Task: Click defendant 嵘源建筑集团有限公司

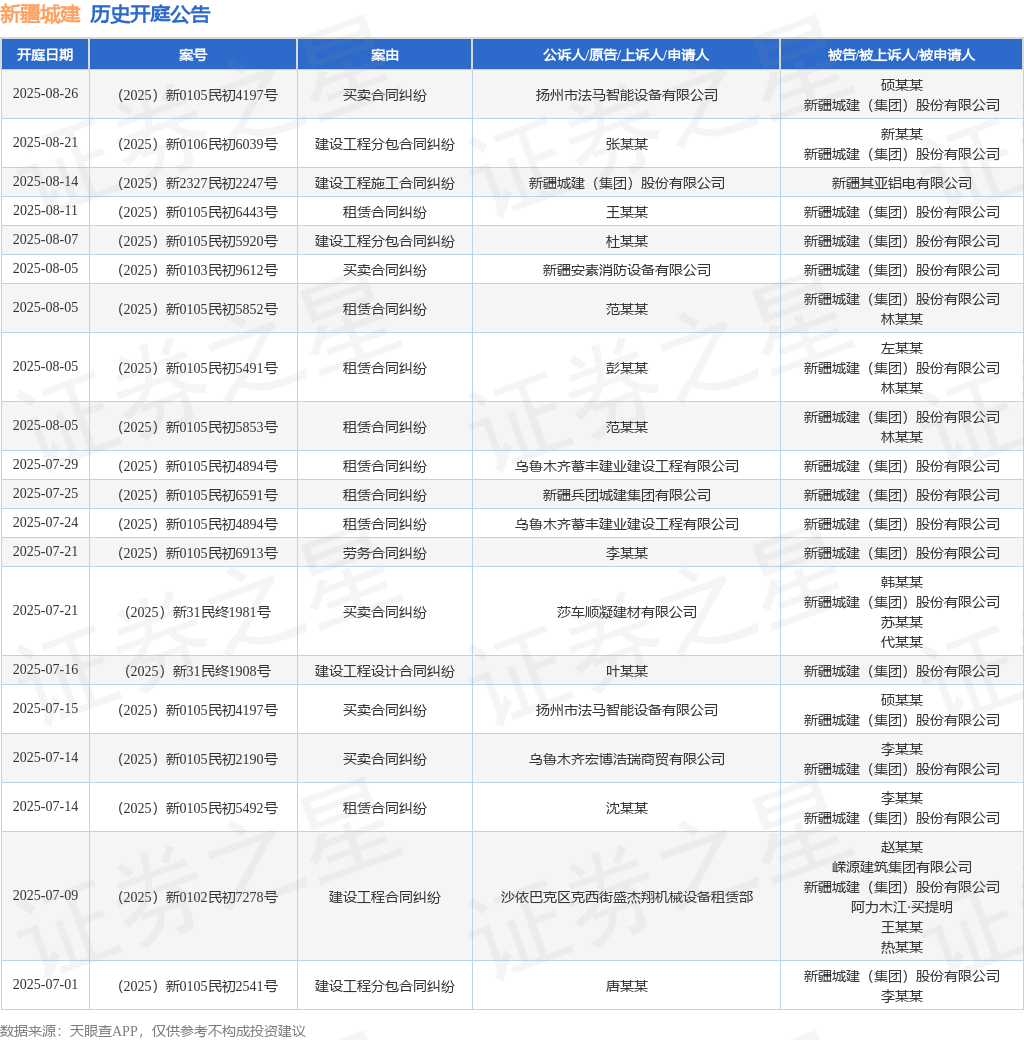Action: pos(901,867)
